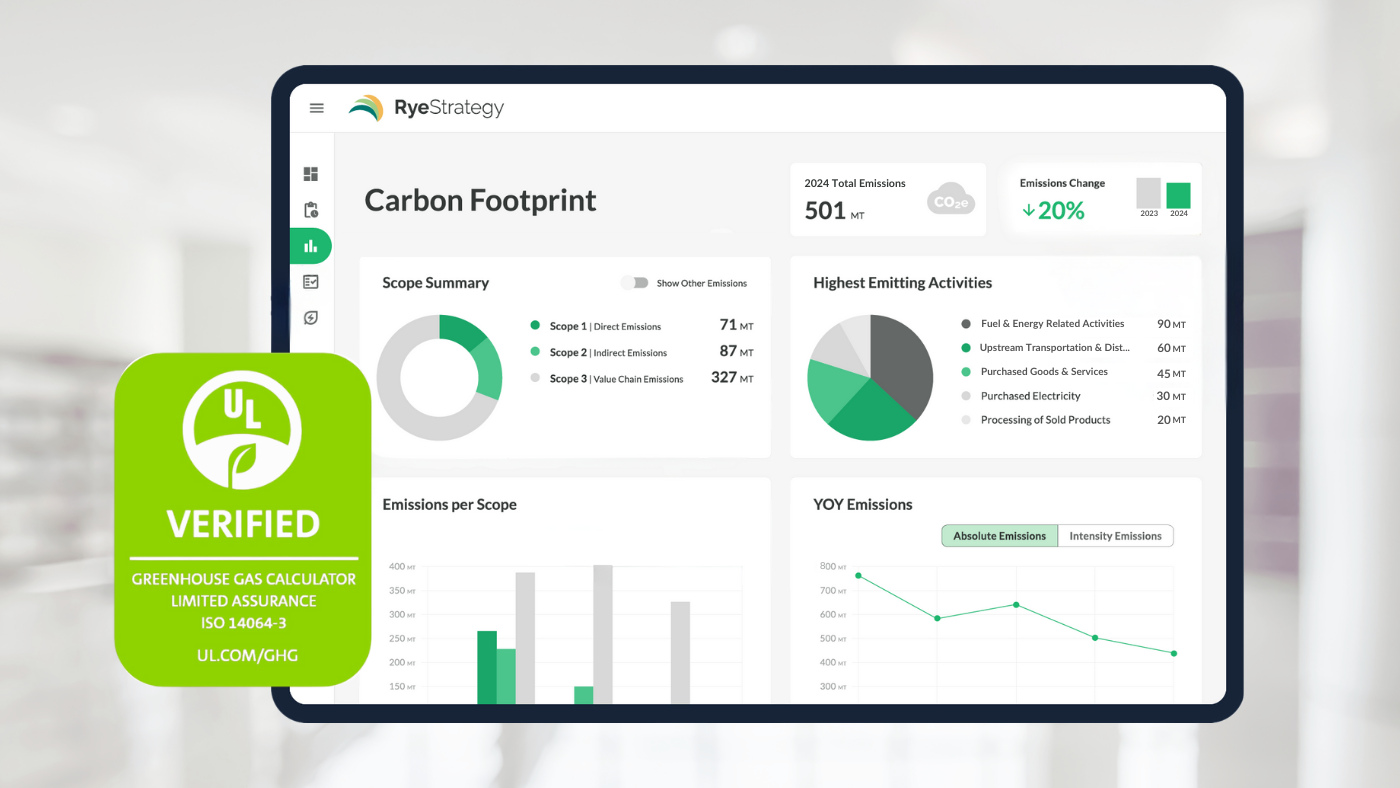Click the Fuel & Energy legend dot

pyautogui.click(x=966, y=324)
